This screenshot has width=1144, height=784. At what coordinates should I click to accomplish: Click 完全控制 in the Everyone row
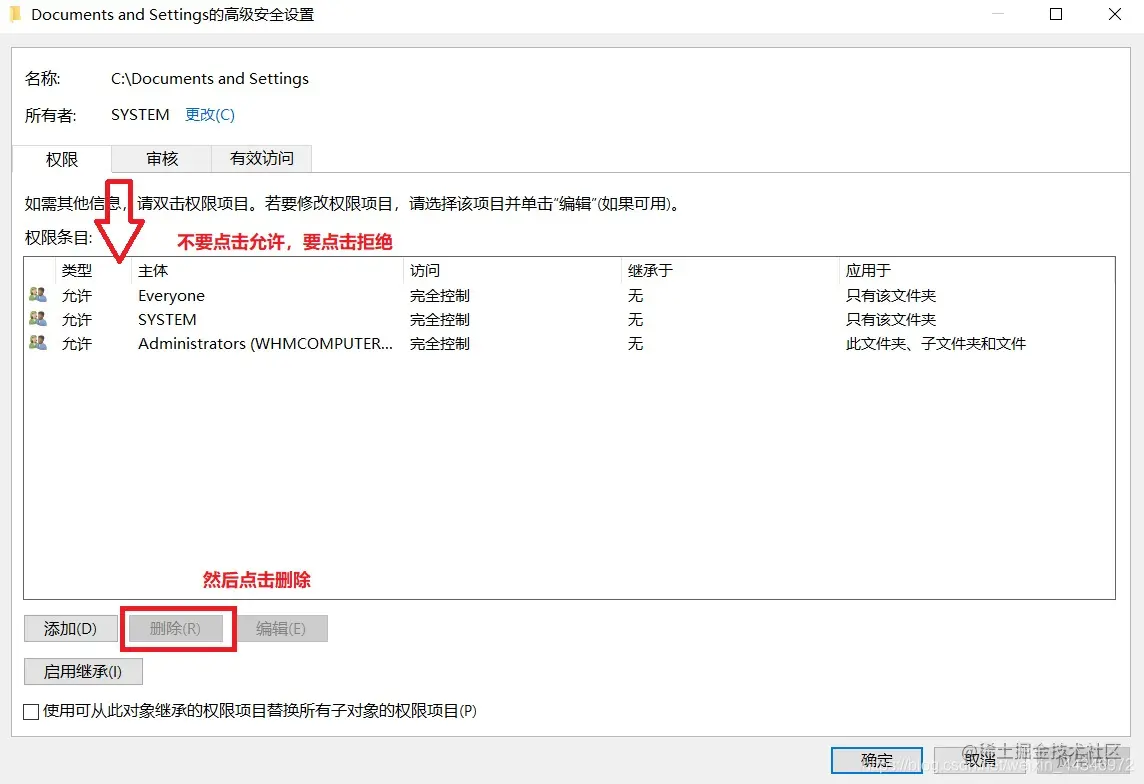pos(439,295)
